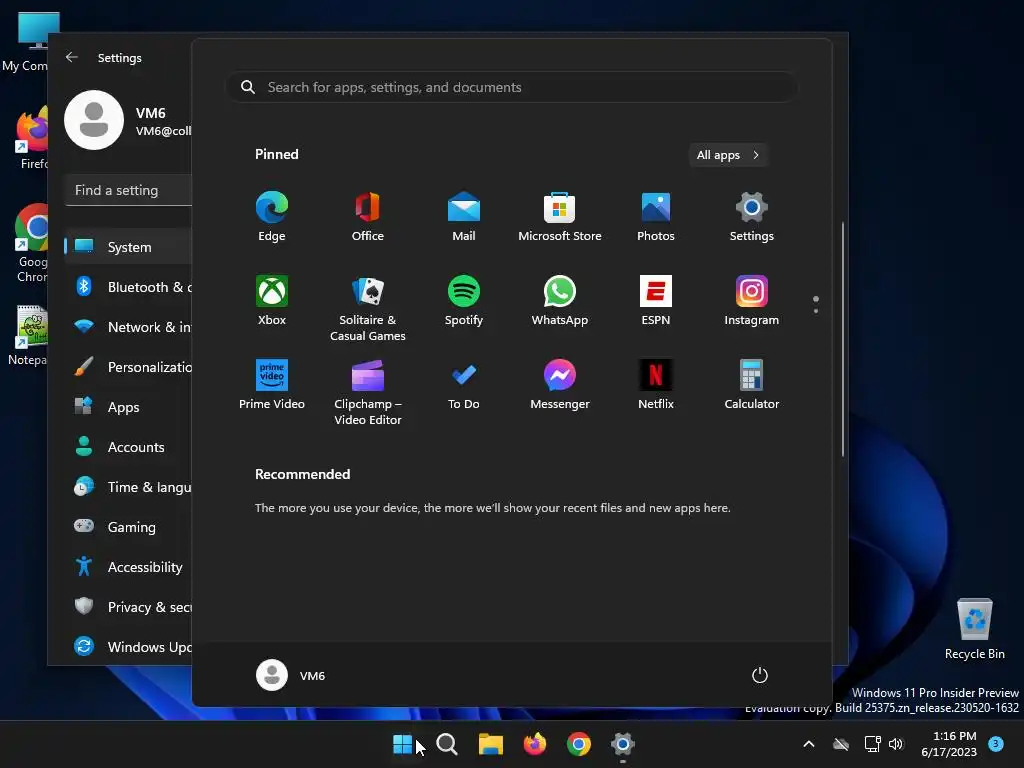Image resolution: width=1024 pixels, height=768 pixels.
Task: Focus the Start menu search box
Action: click(511, 88)
